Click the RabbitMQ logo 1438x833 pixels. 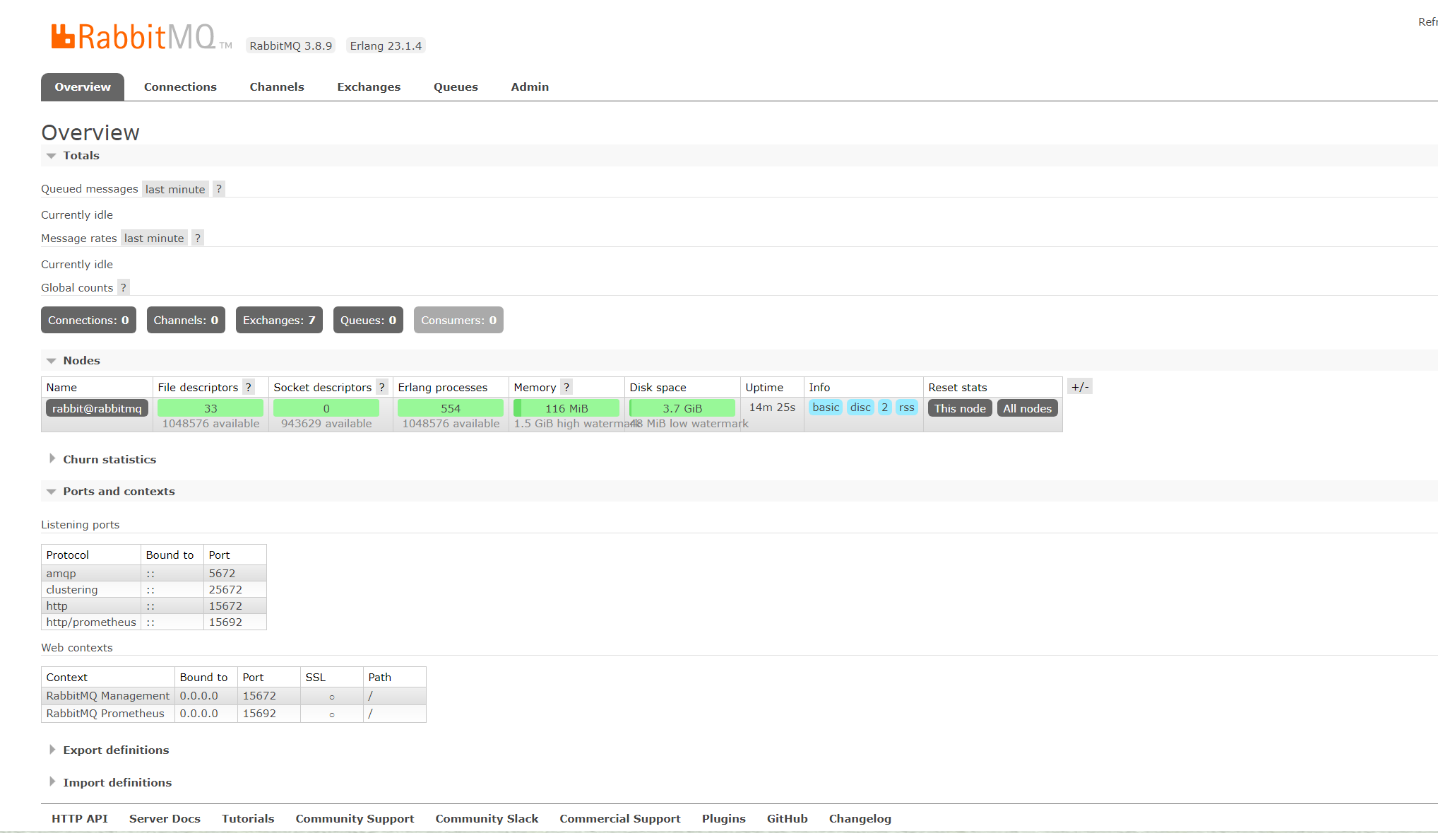pos(141,37)
